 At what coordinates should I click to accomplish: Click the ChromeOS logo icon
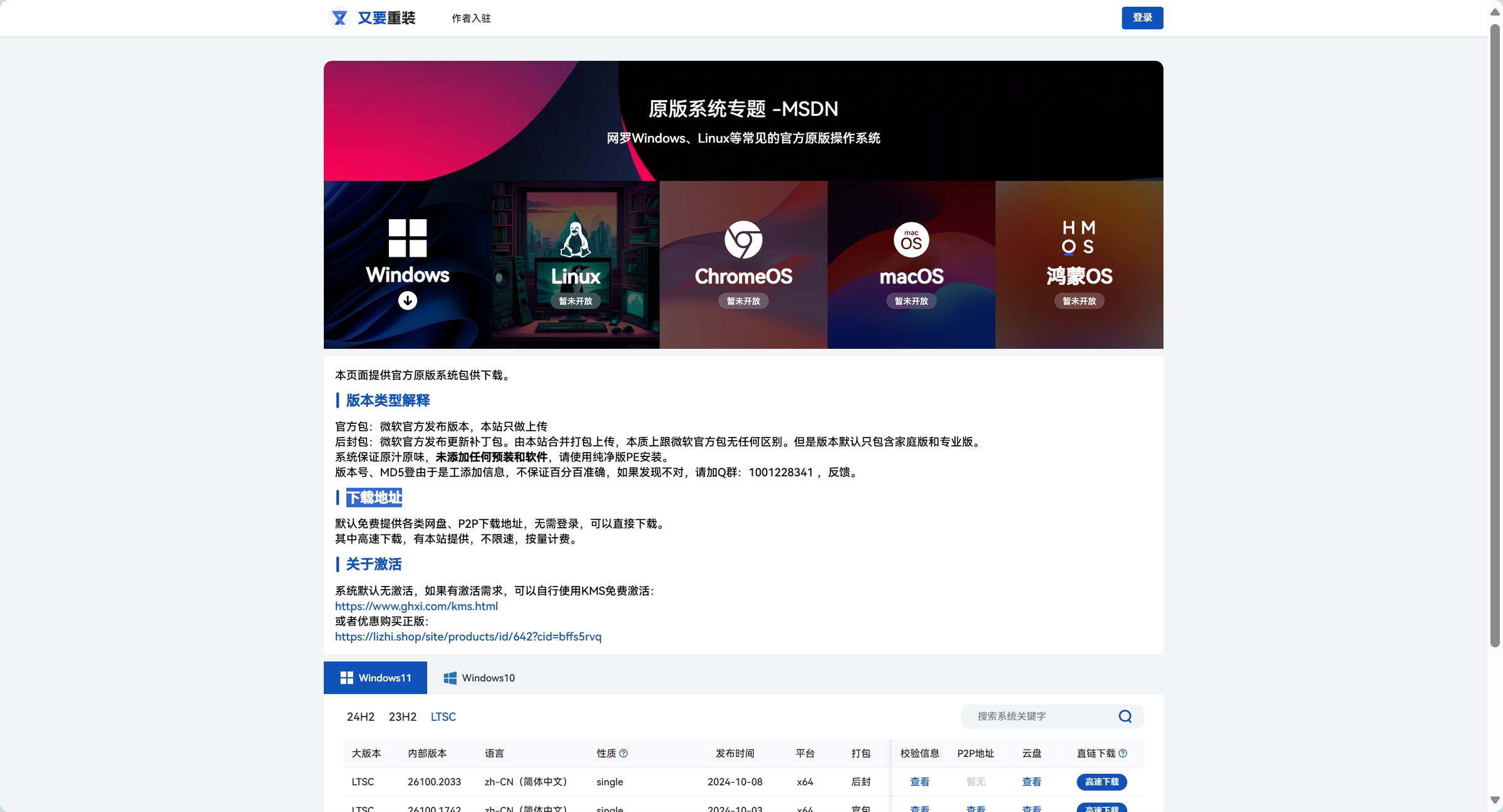click(x=743, y=239)
